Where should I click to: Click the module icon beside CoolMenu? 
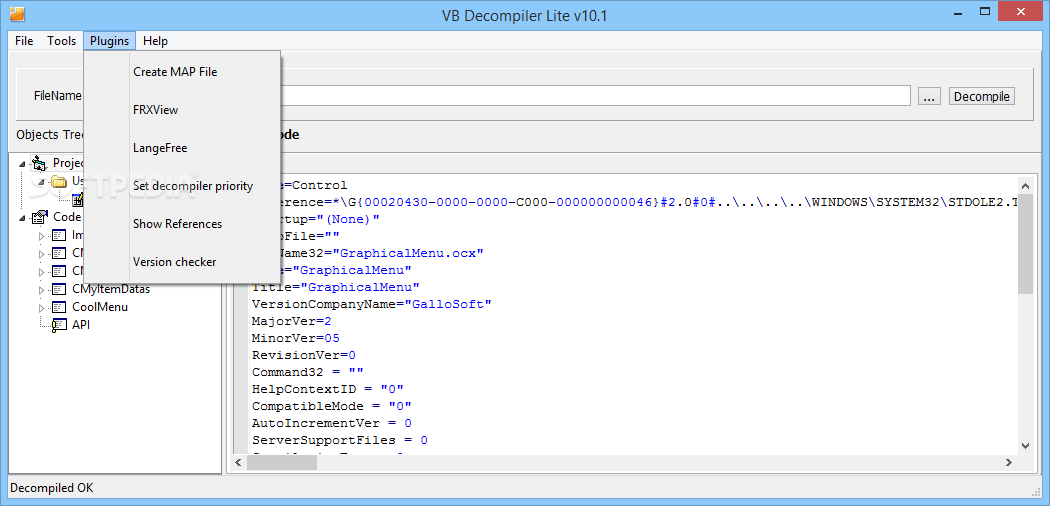60,307
